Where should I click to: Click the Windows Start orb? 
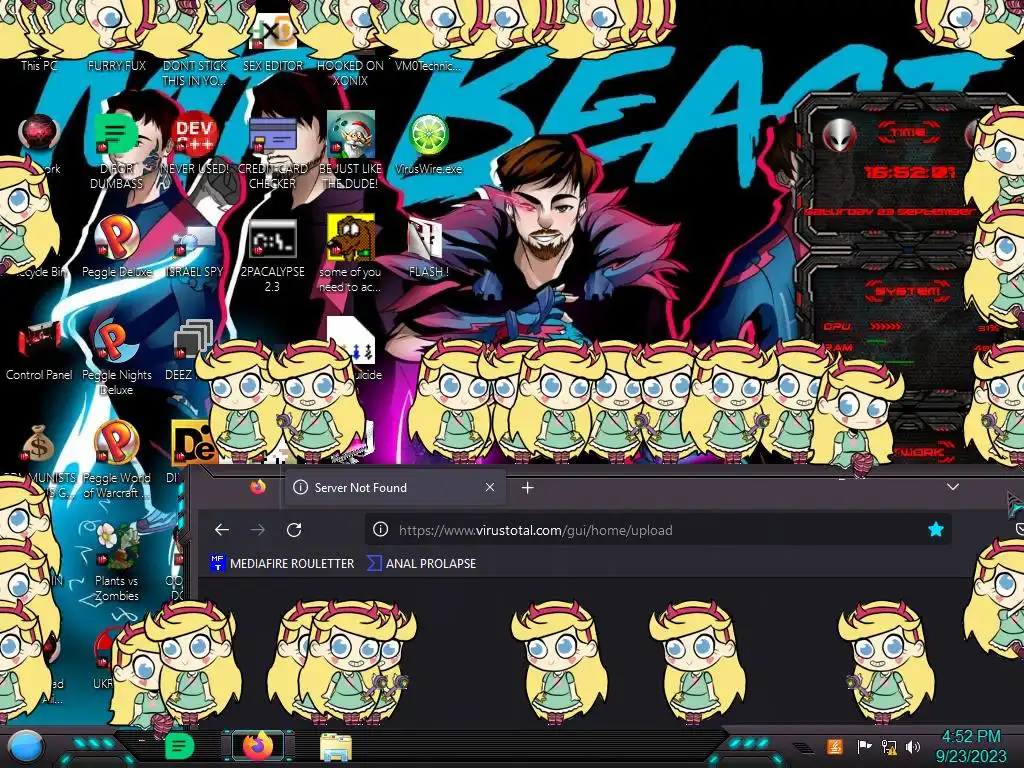click(25, 747)
